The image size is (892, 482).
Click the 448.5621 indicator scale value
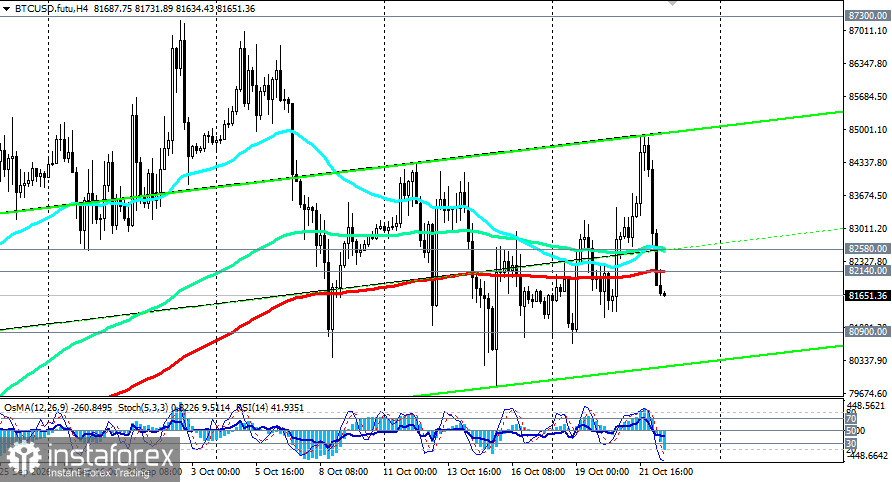(x=865, y=406)
